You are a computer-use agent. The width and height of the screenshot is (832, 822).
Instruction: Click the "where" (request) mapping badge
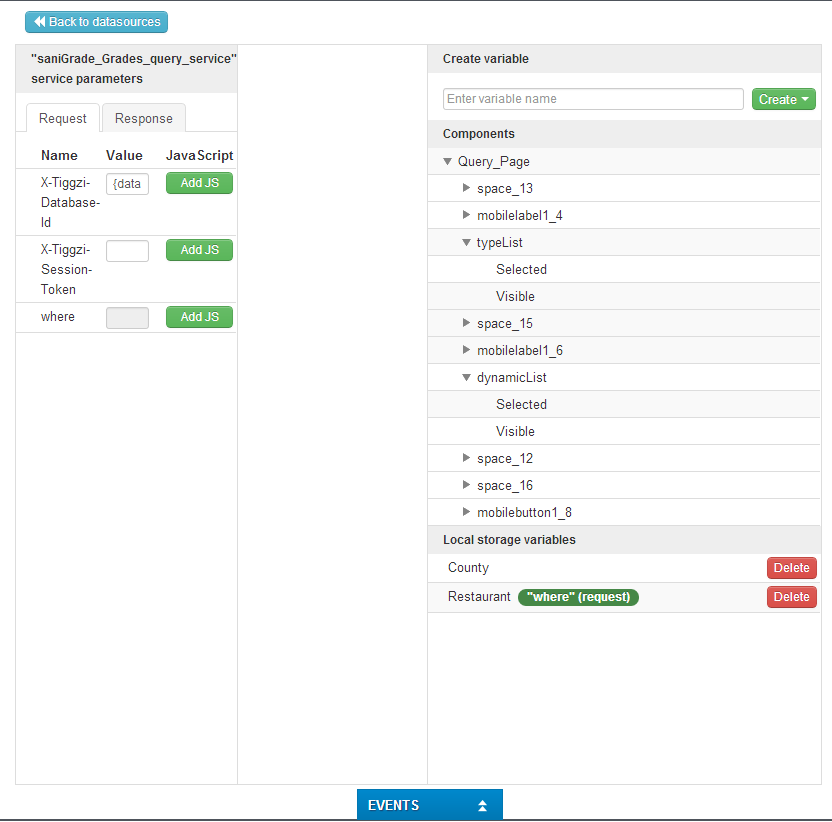click(x=578, y=597)
